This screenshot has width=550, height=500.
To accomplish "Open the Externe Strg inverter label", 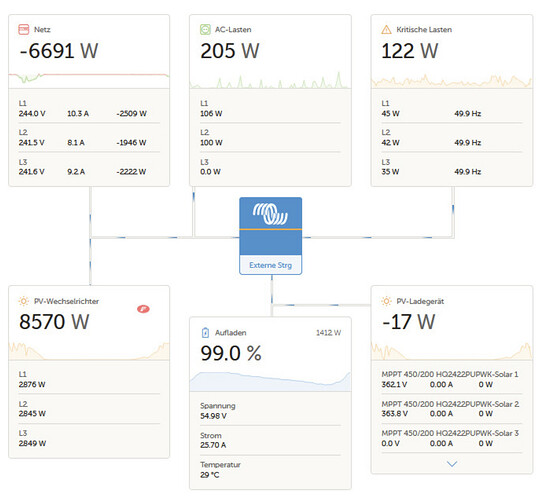I will pos(270,265).
